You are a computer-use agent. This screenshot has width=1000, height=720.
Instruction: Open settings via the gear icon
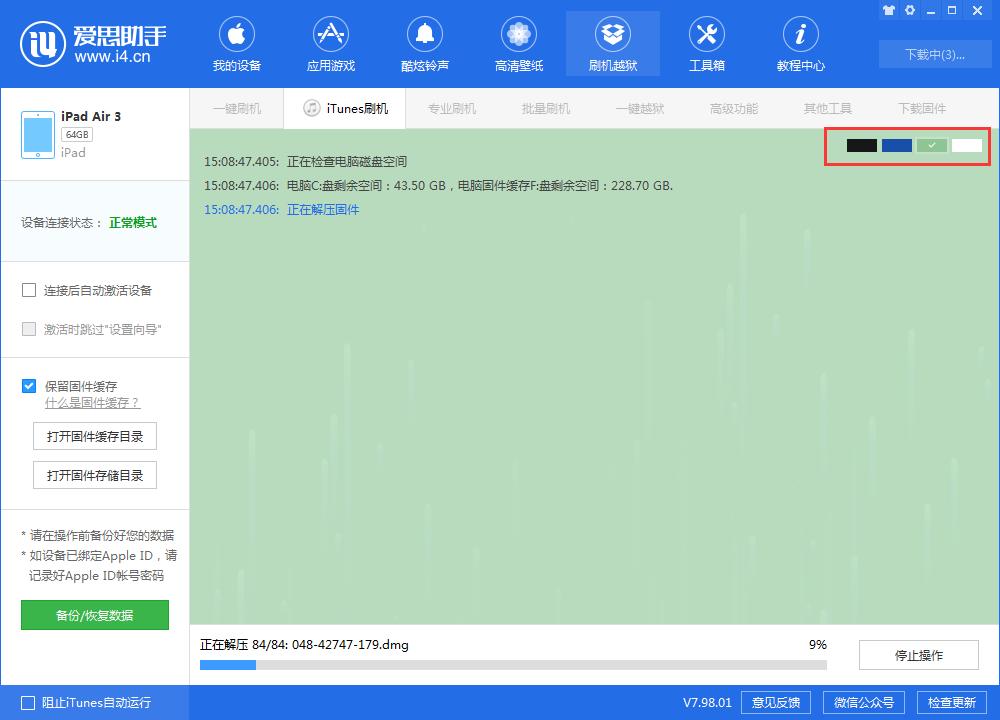909,10
